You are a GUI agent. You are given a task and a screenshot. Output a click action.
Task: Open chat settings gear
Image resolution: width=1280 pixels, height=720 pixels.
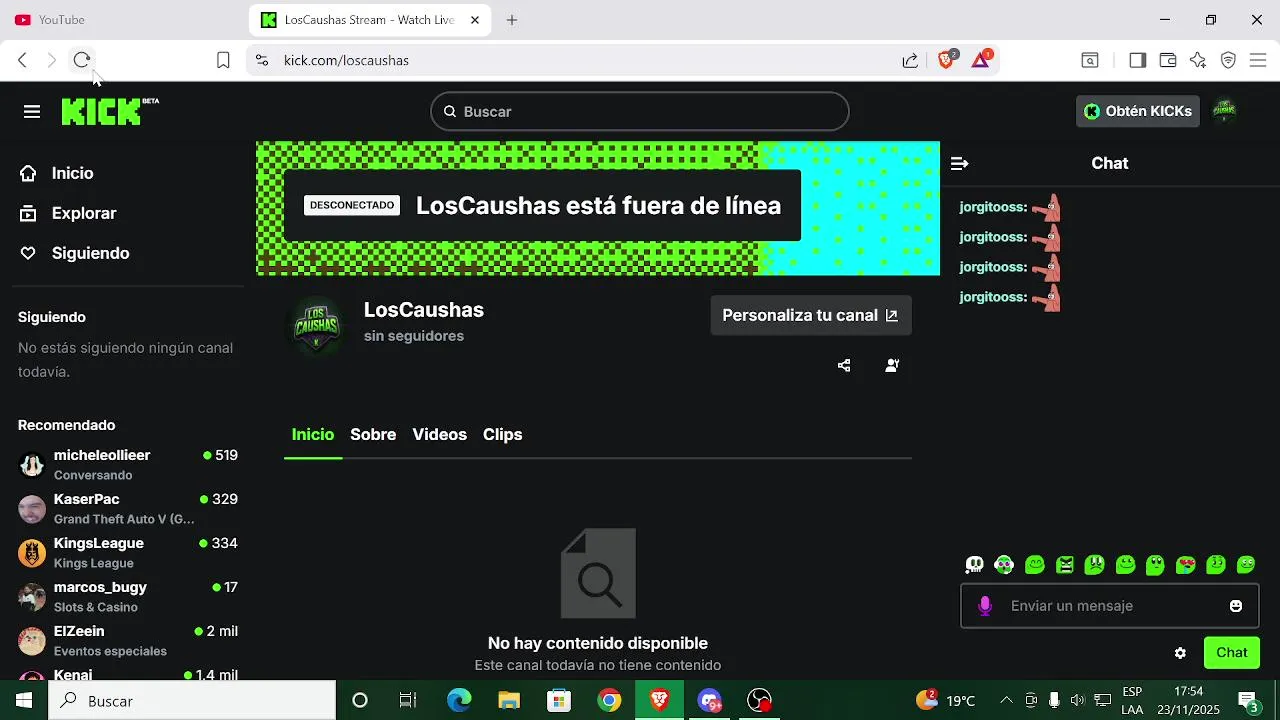coord(1180,653)
